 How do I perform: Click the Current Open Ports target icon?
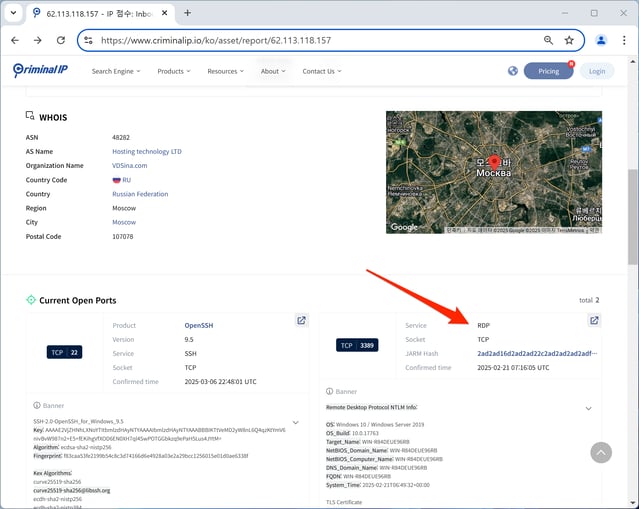(x=31, y=300)
